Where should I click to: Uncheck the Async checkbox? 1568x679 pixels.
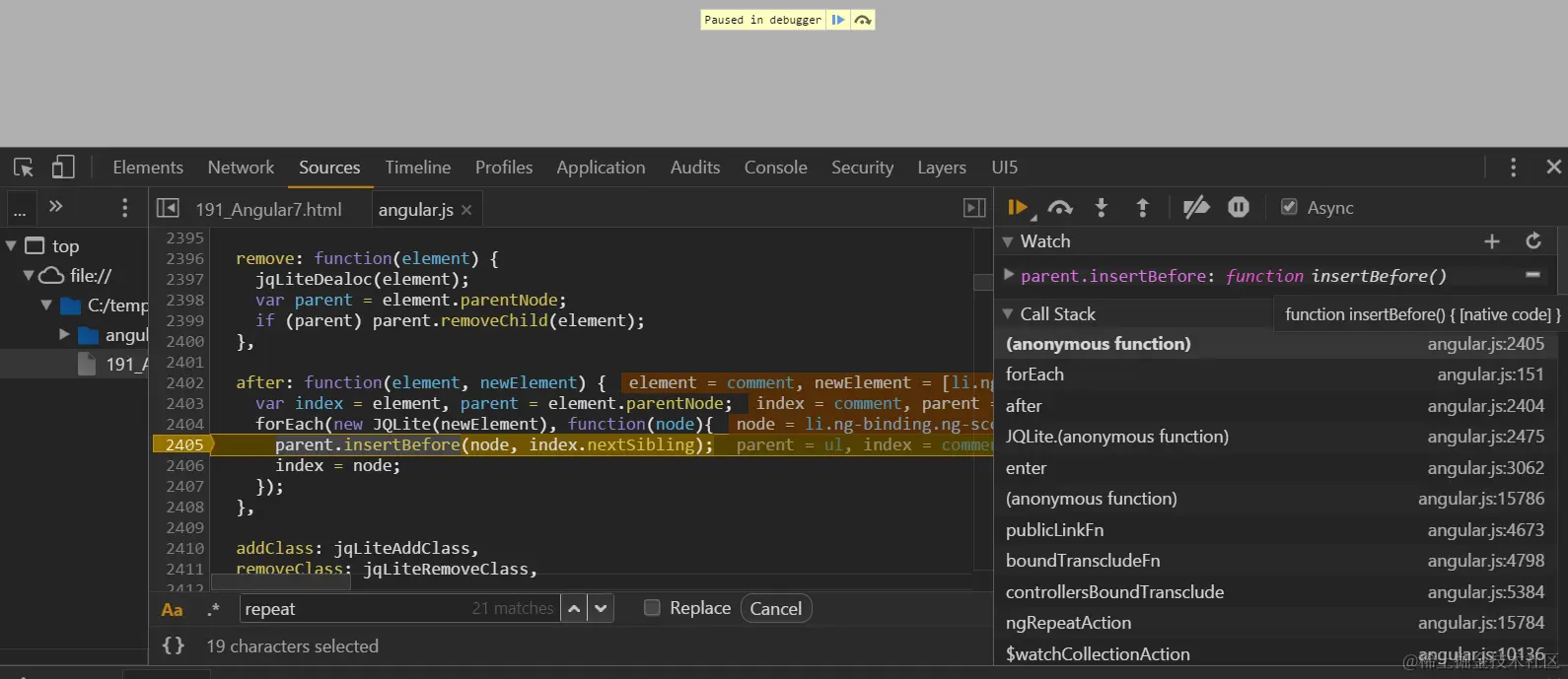point(1289,207)
